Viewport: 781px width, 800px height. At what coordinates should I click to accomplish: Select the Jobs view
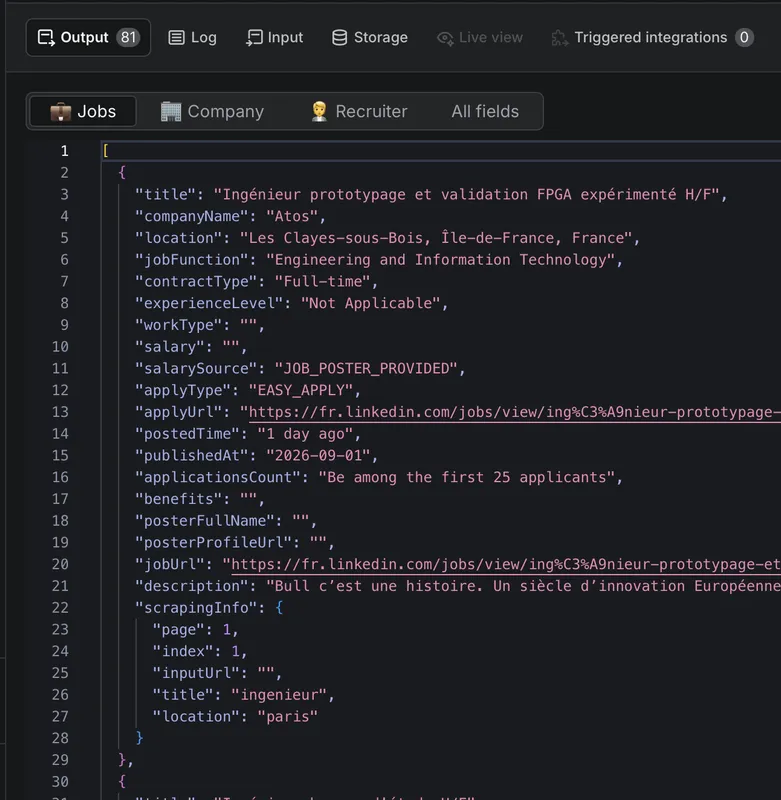point(83,111)
